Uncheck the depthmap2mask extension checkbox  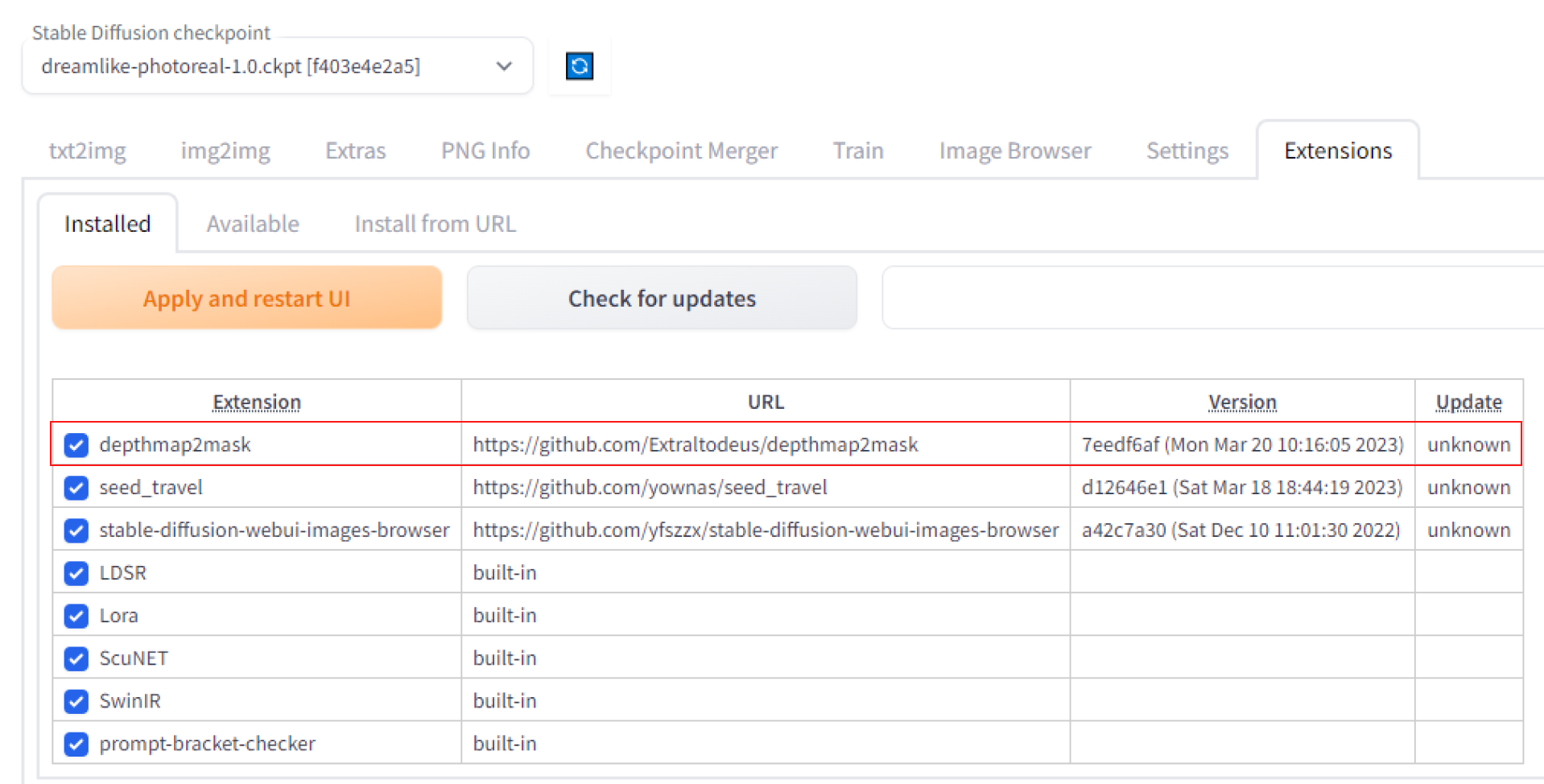(x=76, y=445)
